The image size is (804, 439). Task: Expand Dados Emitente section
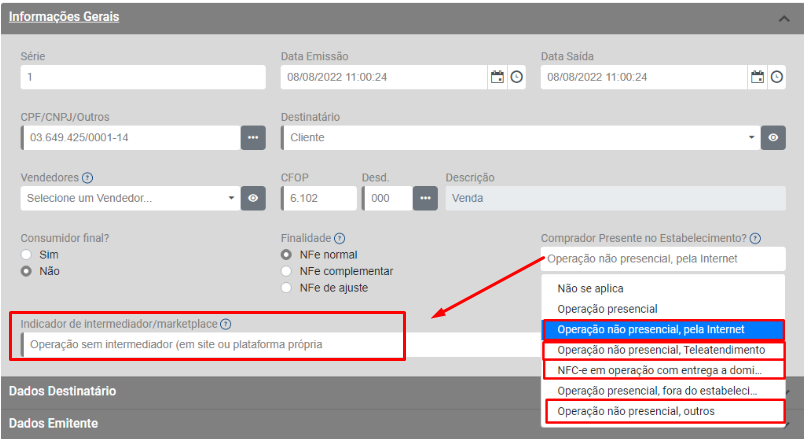coord(402,424)
